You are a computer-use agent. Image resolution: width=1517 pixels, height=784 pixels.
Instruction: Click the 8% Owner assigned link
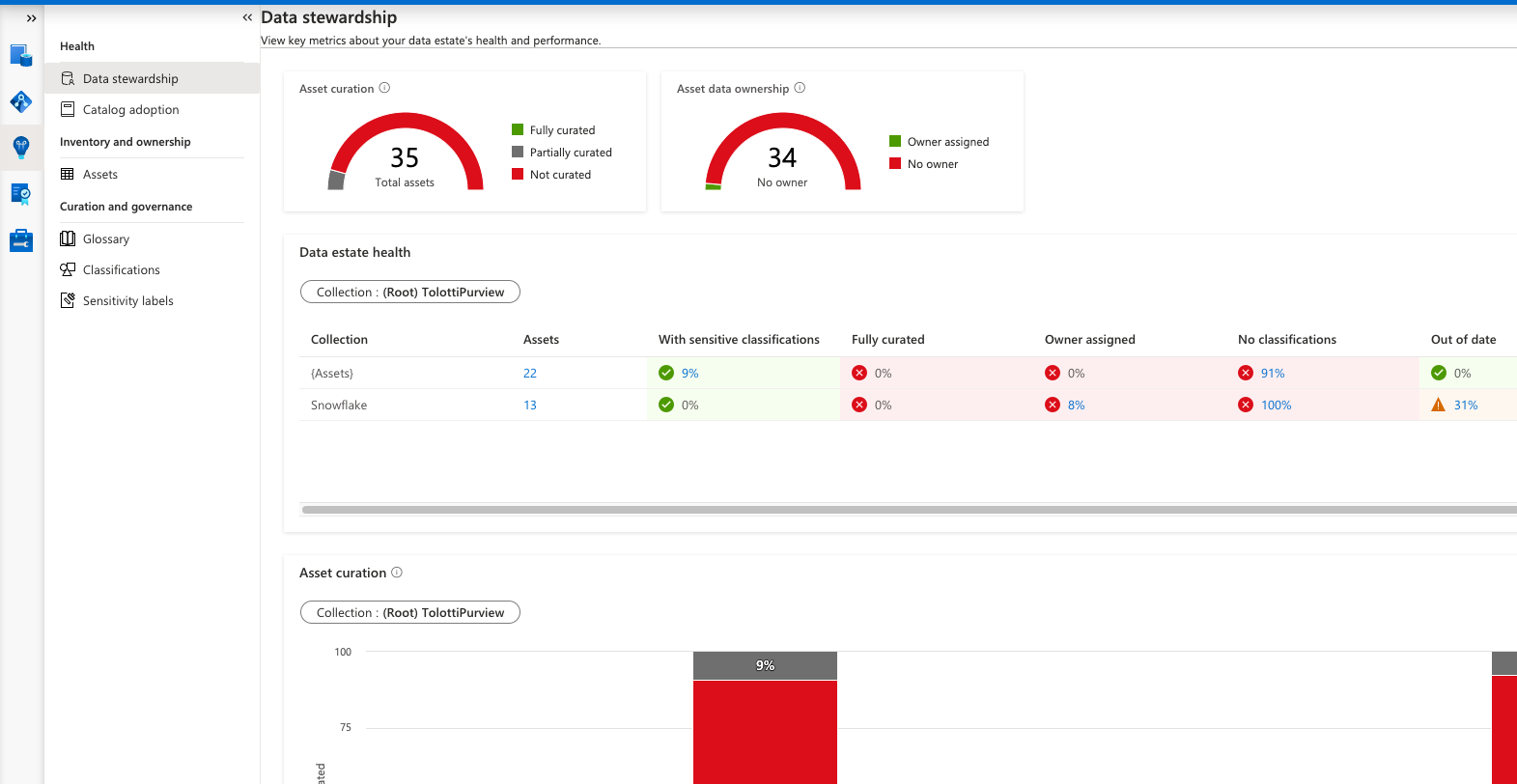pos(1077,406)
